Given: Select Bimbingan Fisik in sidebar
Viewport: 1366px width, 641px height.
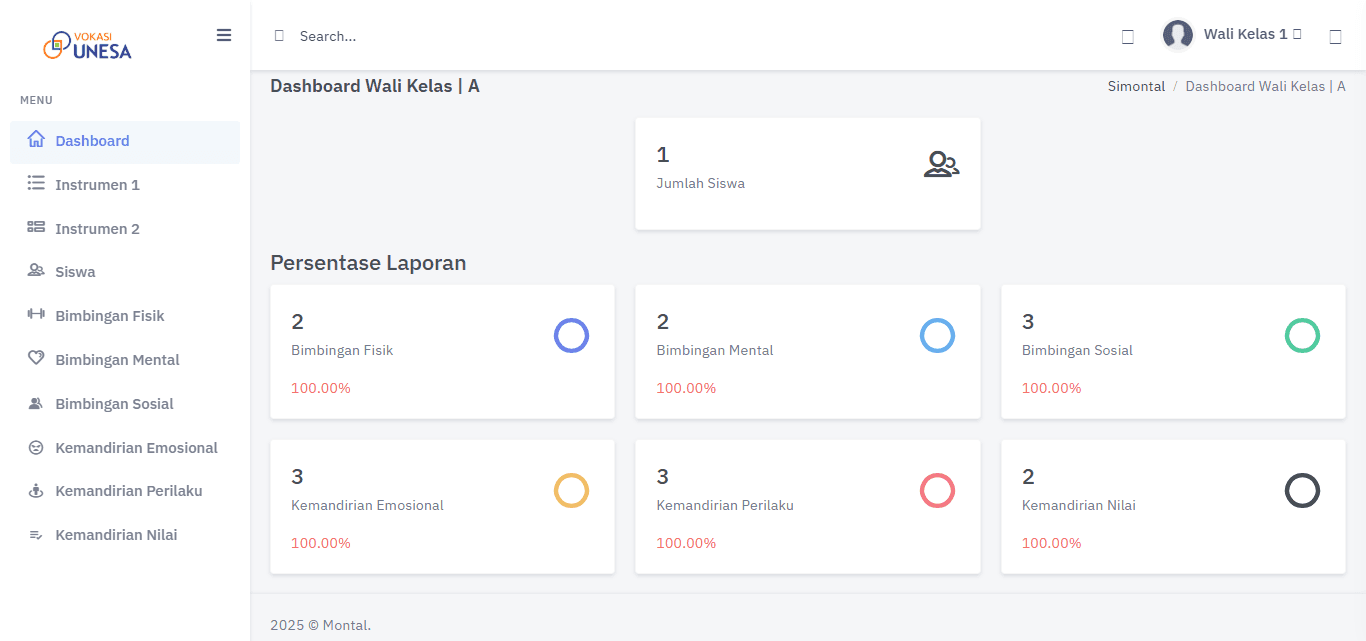Looking at the screenshot, I should [125, 316].
